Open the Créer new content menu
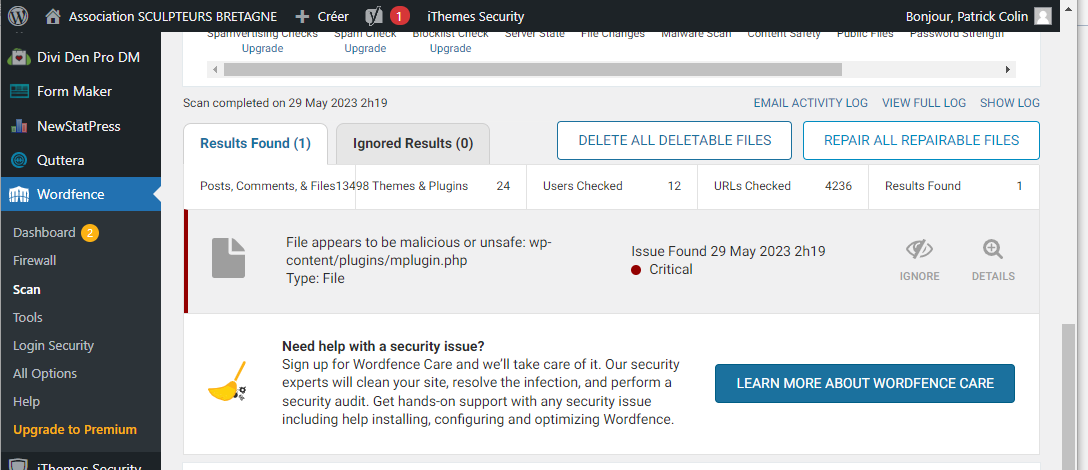The height and width of the screenshot is (470, 1088). (322, 16)
